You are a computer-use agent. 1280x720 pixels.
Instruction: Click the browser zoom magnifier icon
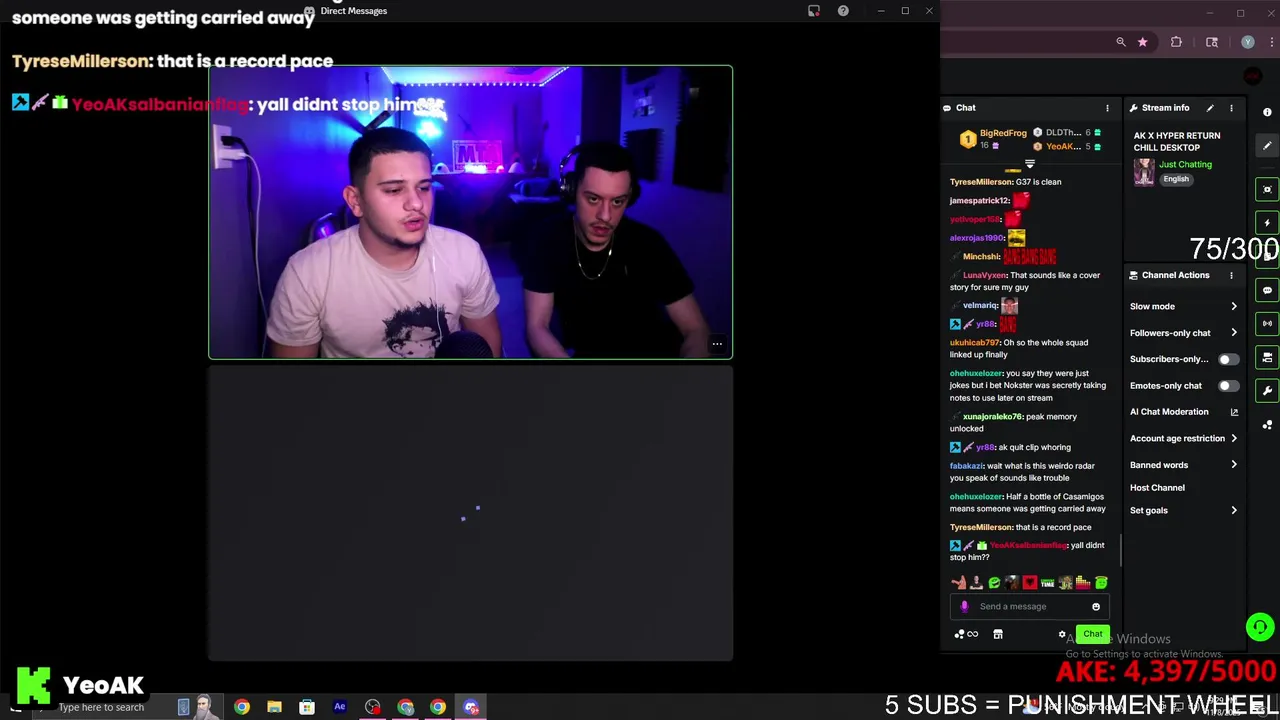click(x=1121, y=42)
